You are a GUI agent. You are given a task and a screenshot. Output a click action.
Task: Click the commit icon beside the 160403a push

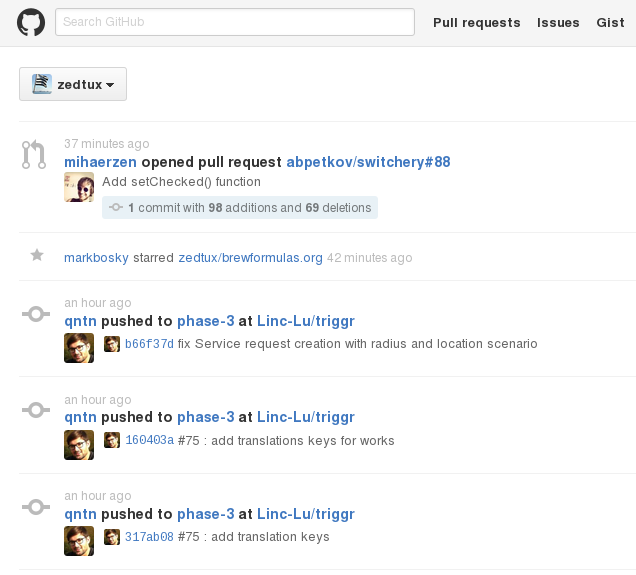35,410
